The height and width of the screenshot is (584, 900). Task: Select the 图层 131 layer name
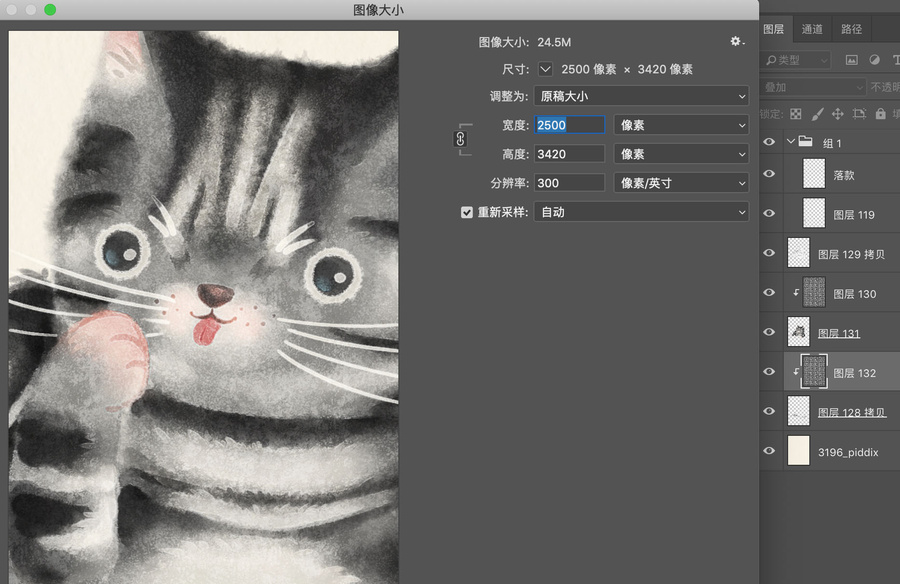point(839,333)
